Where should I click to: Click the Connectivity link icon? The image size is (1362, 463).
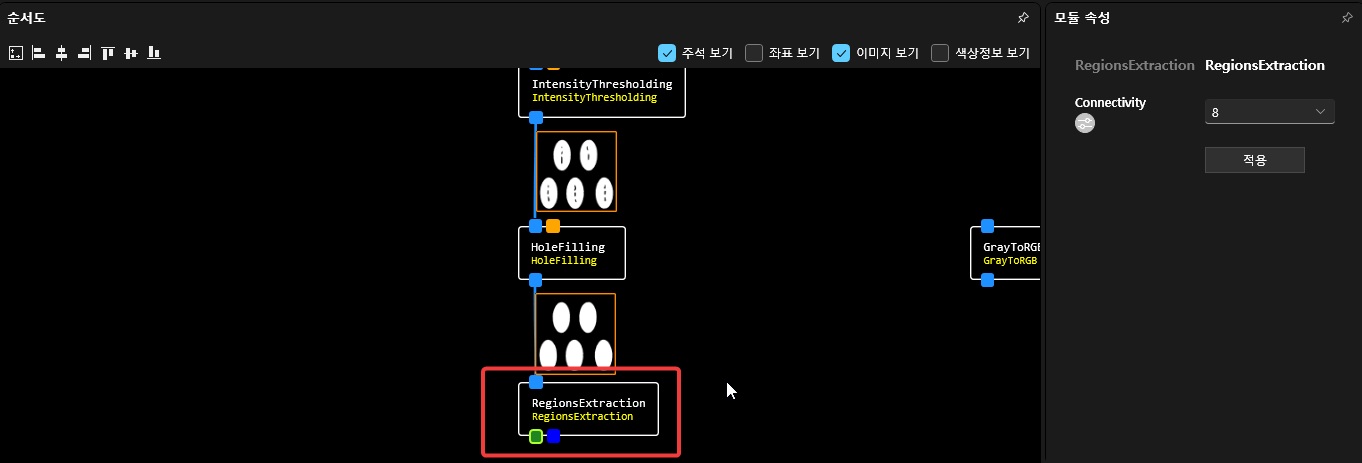(1085, 123)
